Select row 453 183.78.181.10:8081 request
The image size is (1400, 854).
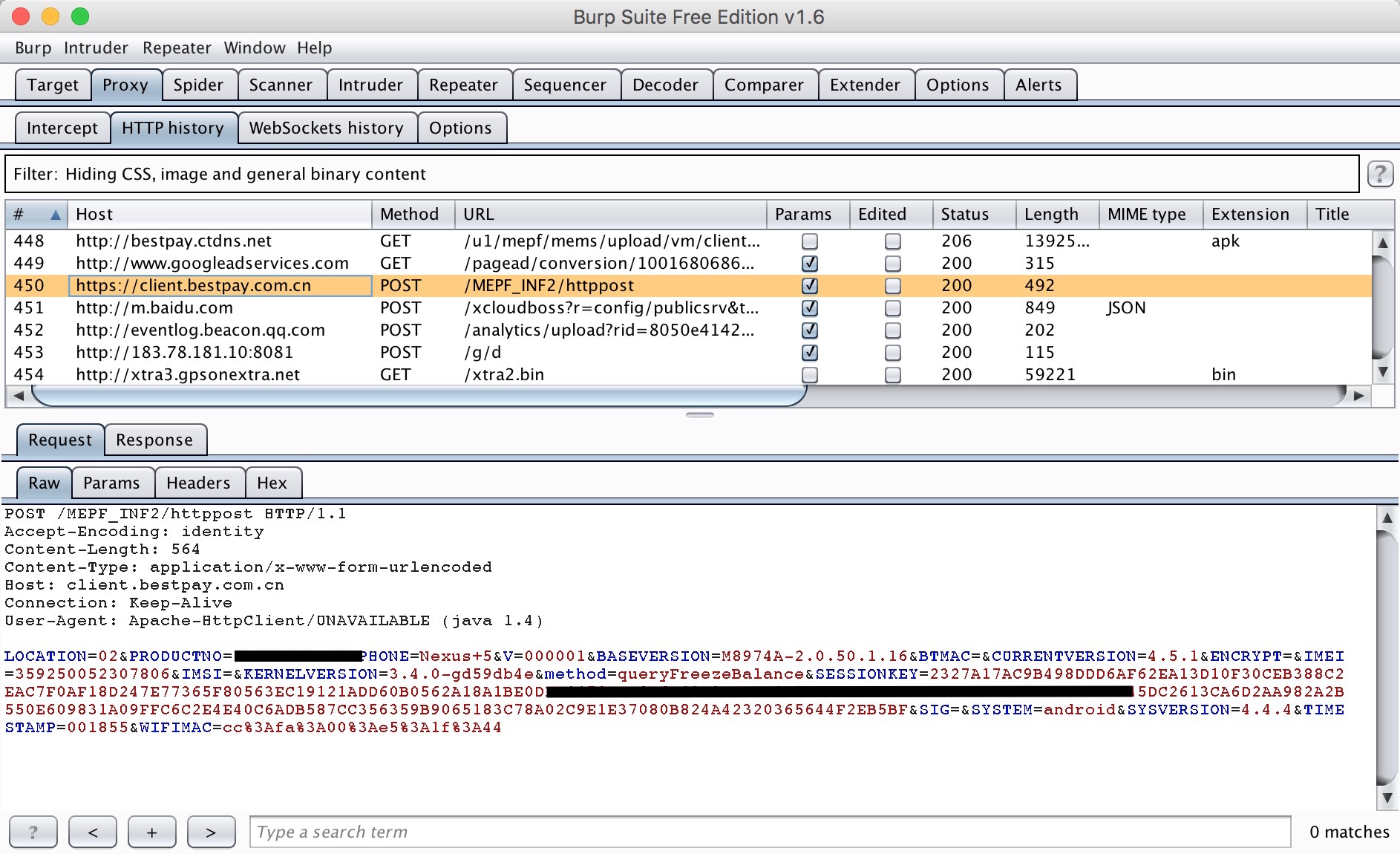pos(689,353)
